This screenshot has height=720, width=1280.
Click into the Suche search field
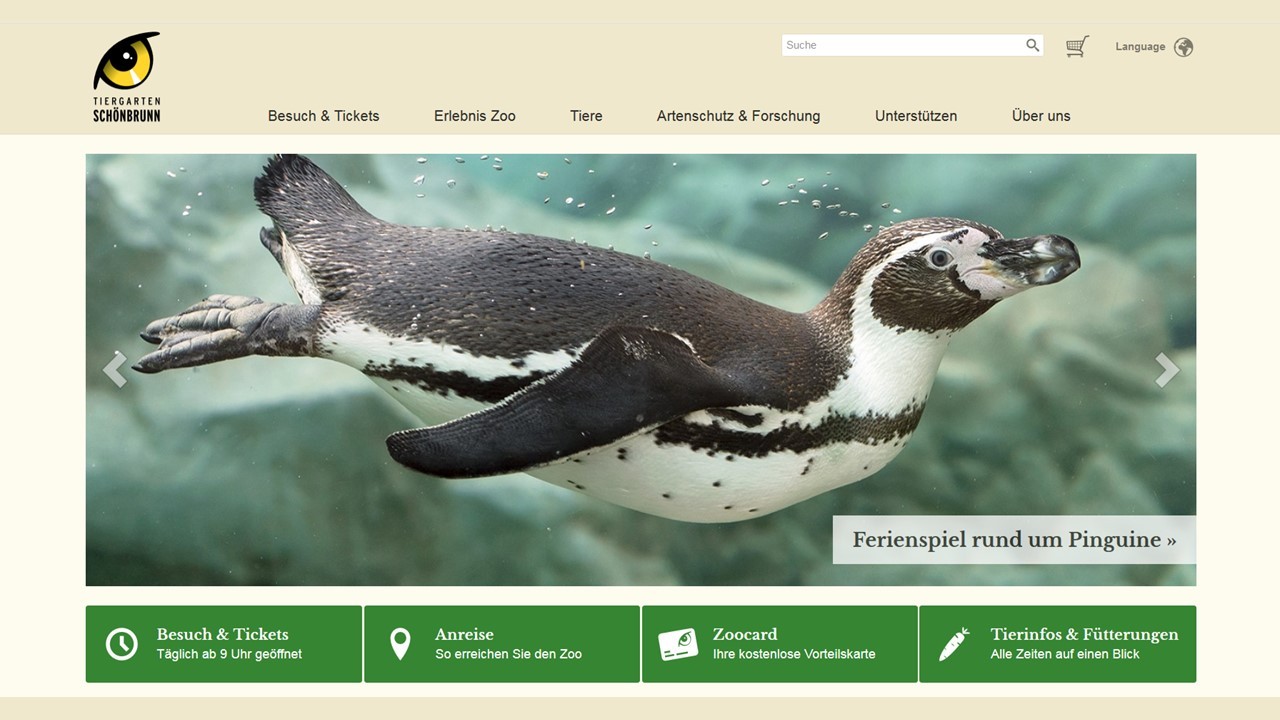click(x=902, y=45)
